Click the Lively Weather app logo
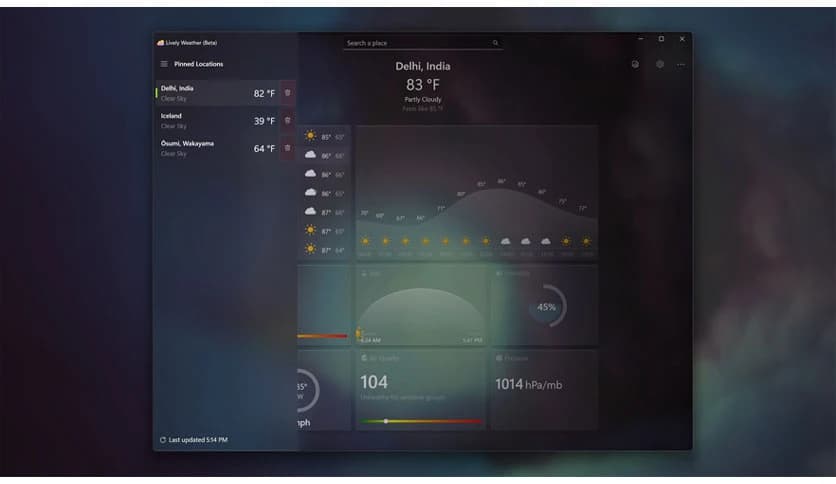836x484 pixels. (160, 43)
